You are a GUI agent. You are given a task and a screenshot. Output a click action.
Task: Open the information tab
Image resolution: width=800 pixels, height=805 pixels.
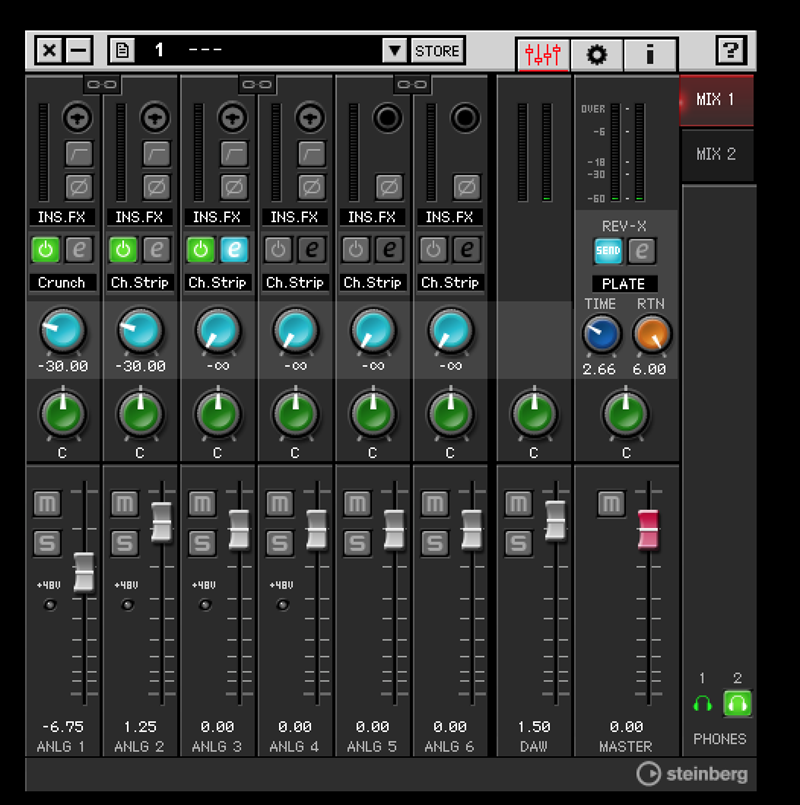(650, 53)
